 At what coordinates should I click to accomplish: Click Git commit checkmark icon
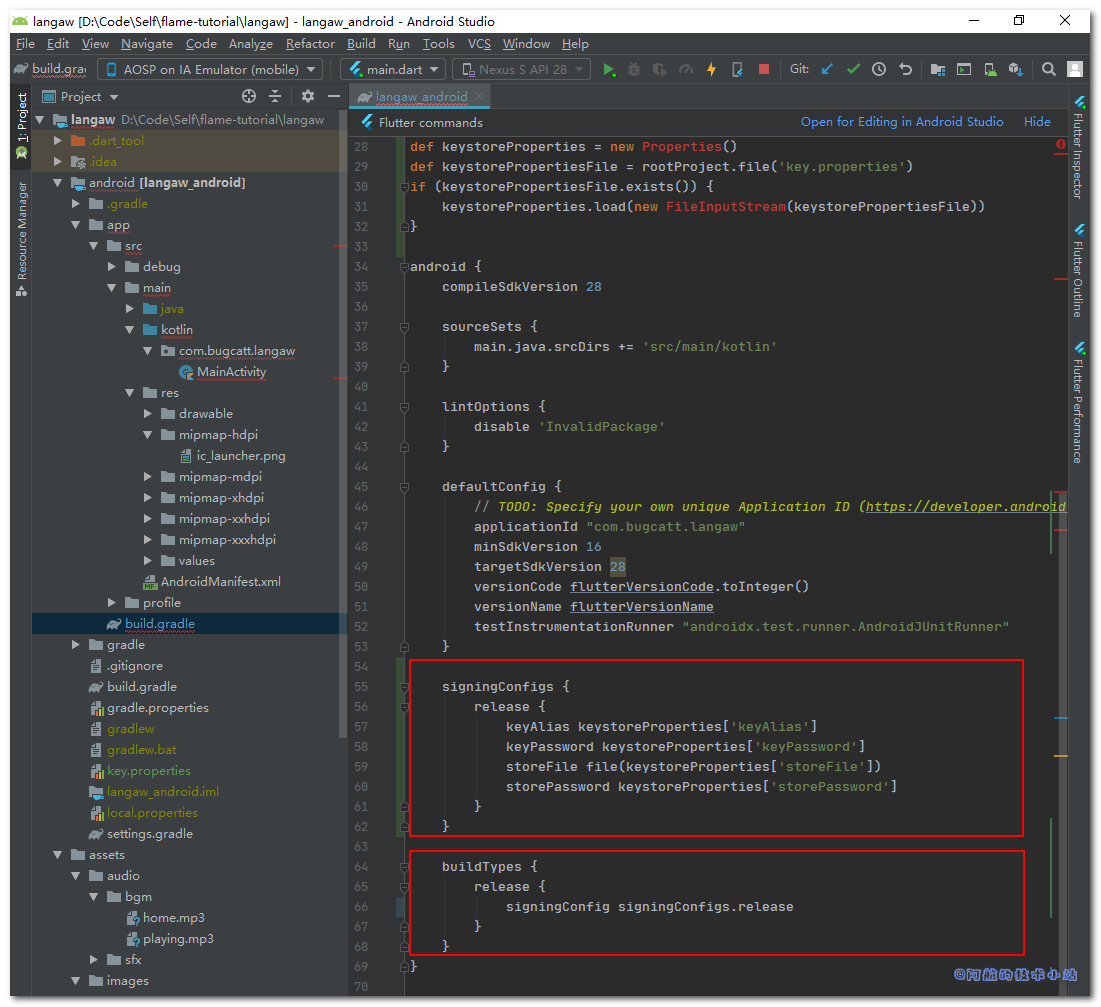click(x=853, y=69)
